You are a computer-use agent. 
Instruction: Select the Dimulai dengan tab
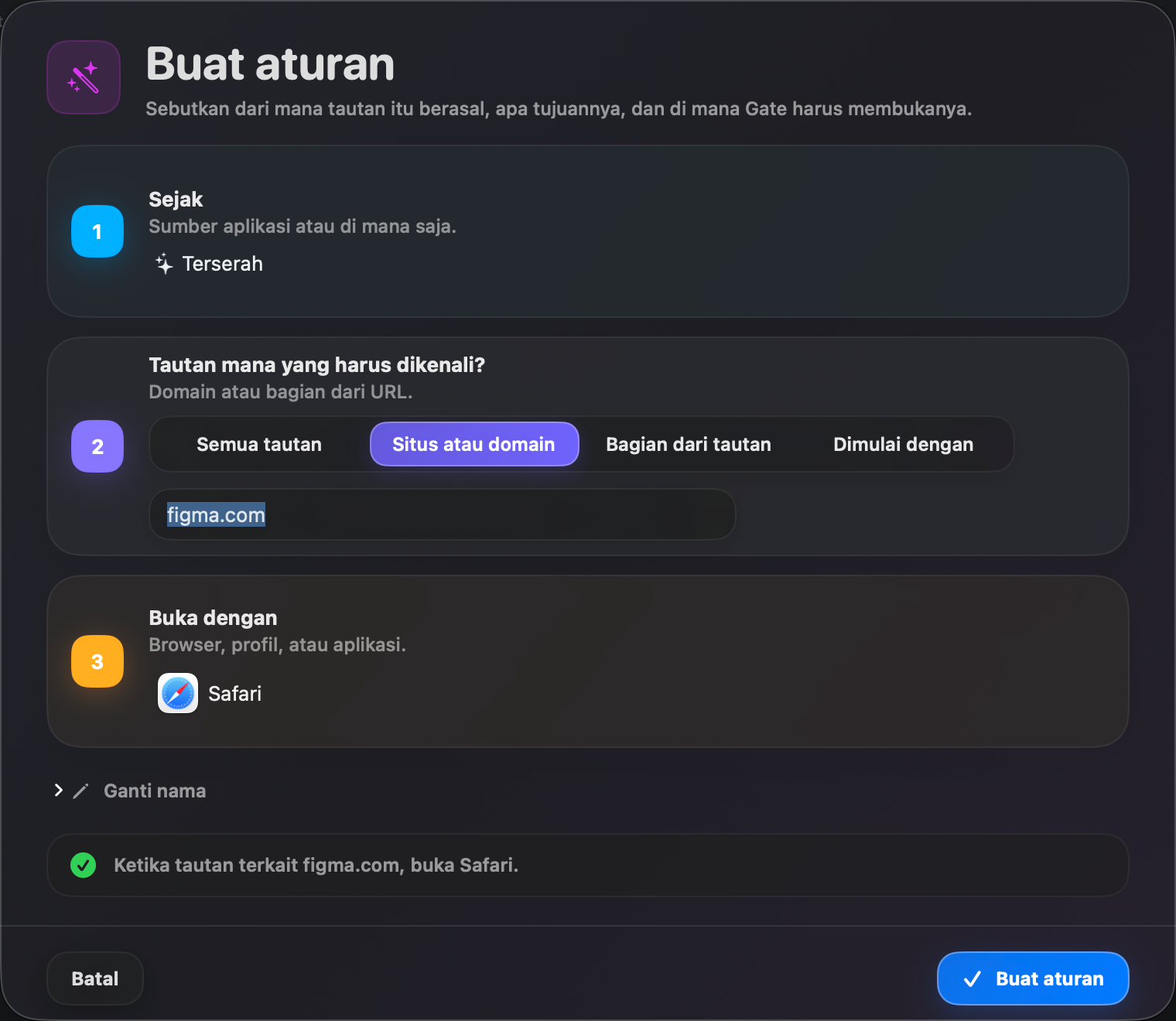coord(903,444)
